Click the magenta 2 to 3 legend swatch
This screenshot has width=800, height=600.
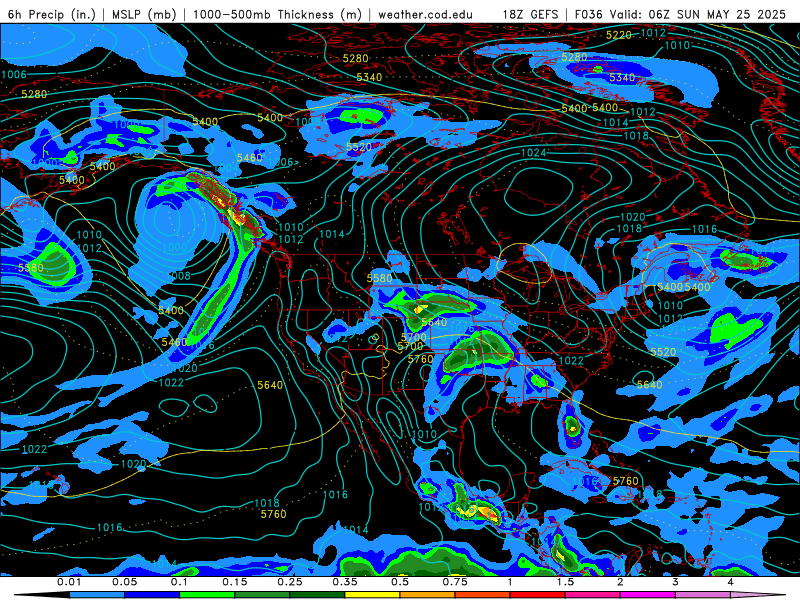[648, 595]
